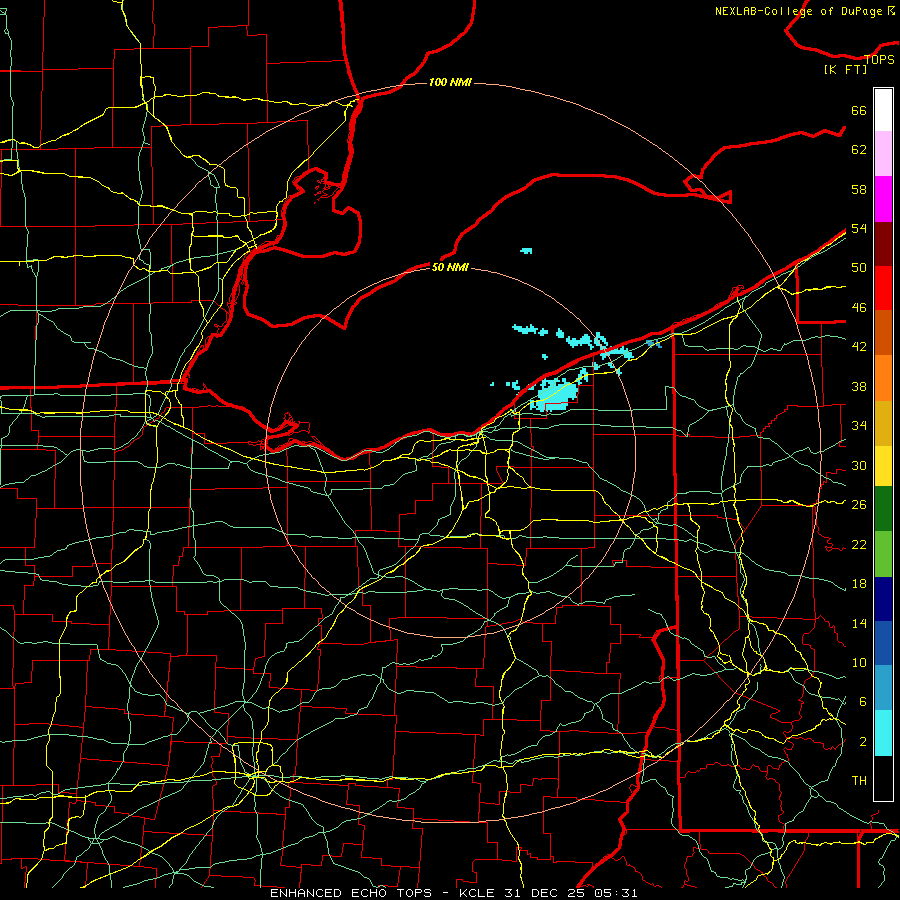Click the black TH threshold legend band
Image resolution: width=900 pixels, height=900 pixels.
[x=883, y=778]
